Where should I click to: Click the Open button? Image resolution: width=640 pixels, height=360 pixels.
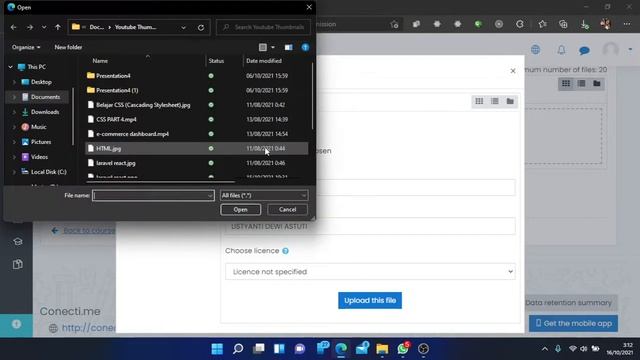[x=240, y=209]
